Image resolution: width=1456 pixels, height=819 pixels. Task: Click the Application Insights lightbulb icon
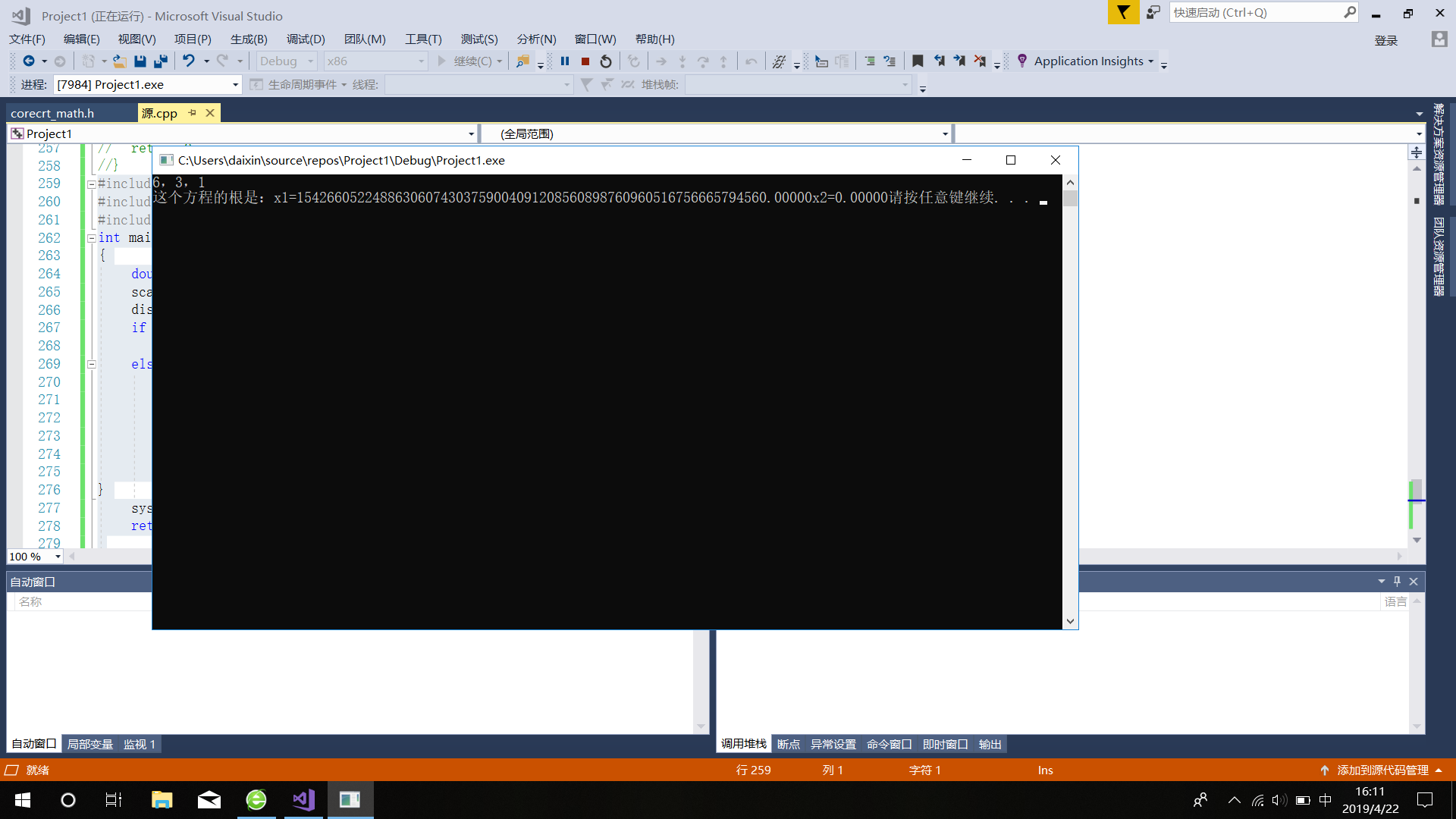1022,61
